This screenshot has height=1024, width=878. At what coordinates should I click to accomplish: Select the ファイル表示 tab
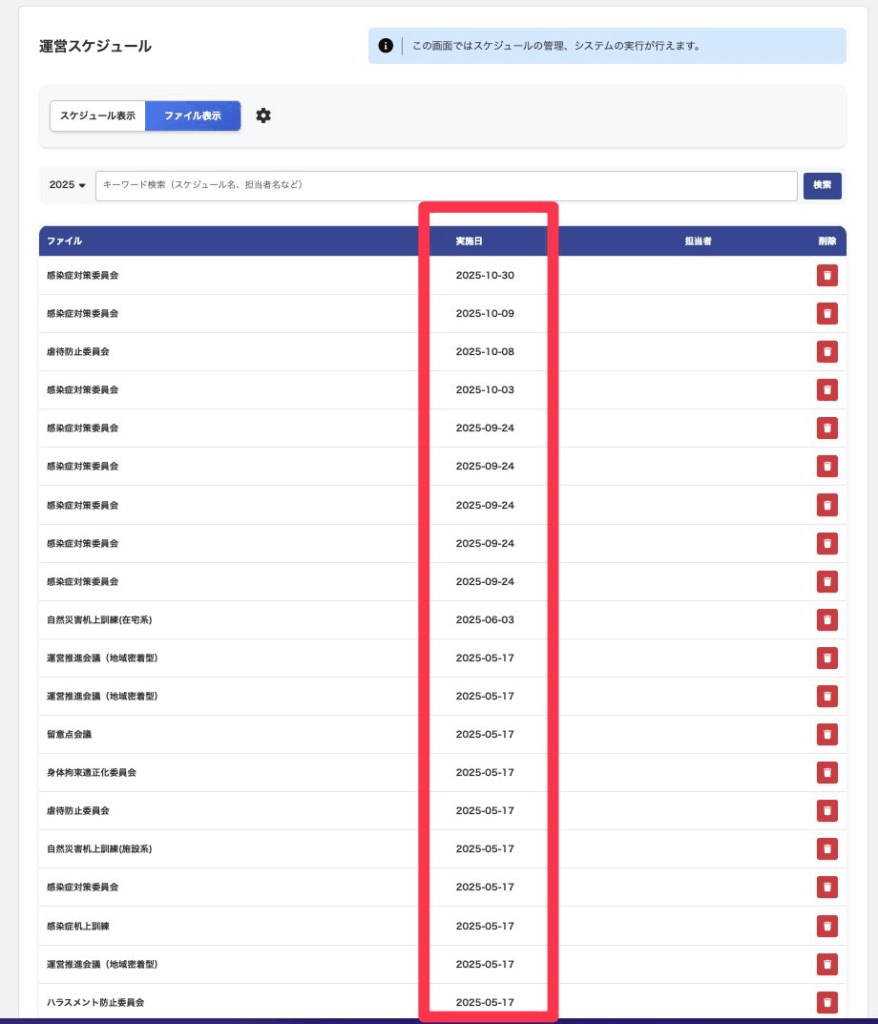tap(193, 116)
